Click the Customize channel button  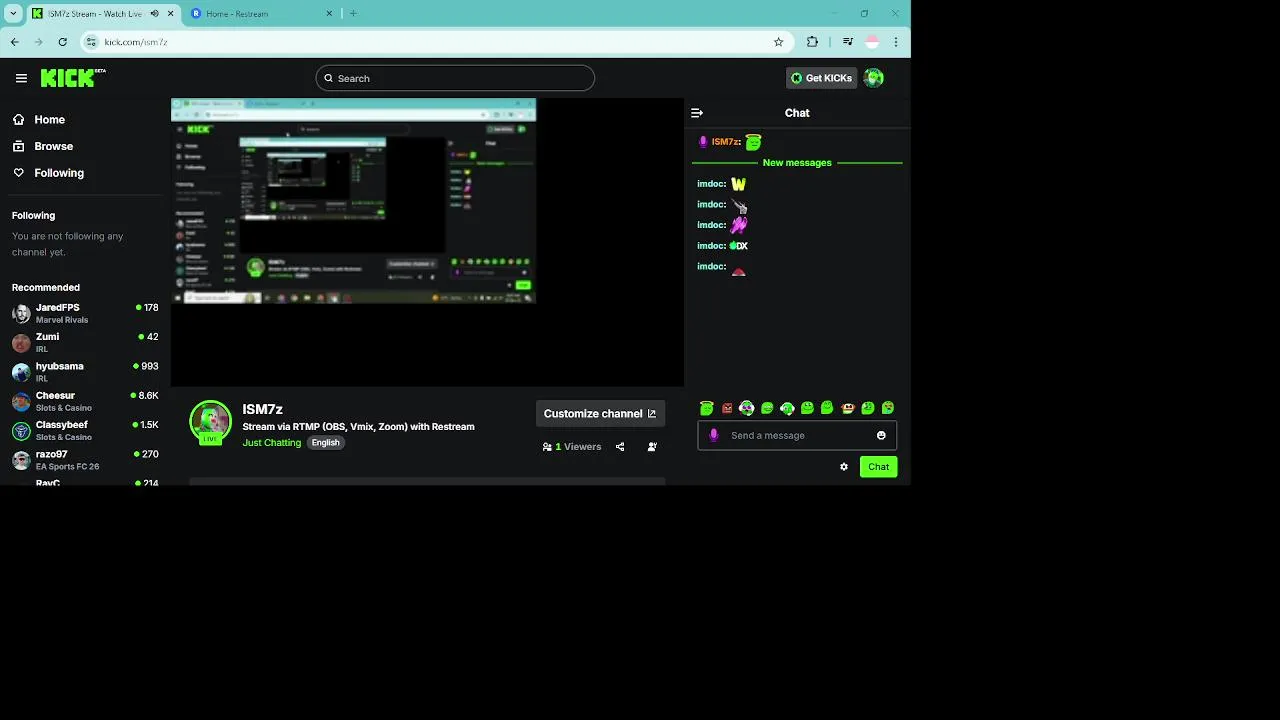click(600, 413)
